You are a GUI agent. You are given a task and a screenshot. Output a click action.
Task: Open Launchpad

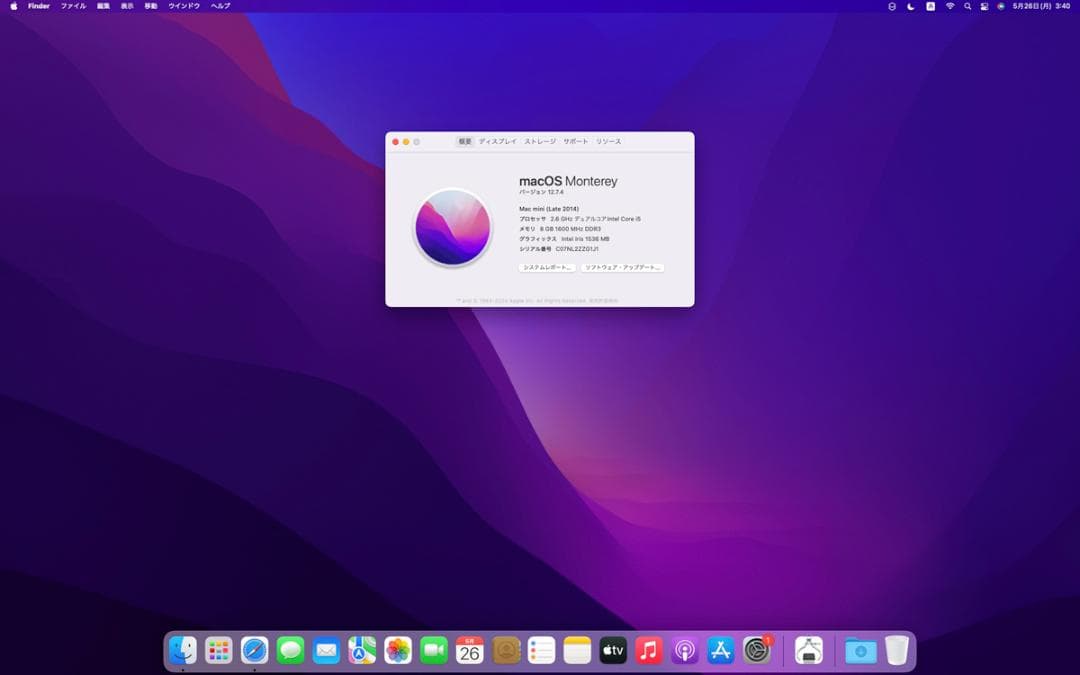[219, 650]
